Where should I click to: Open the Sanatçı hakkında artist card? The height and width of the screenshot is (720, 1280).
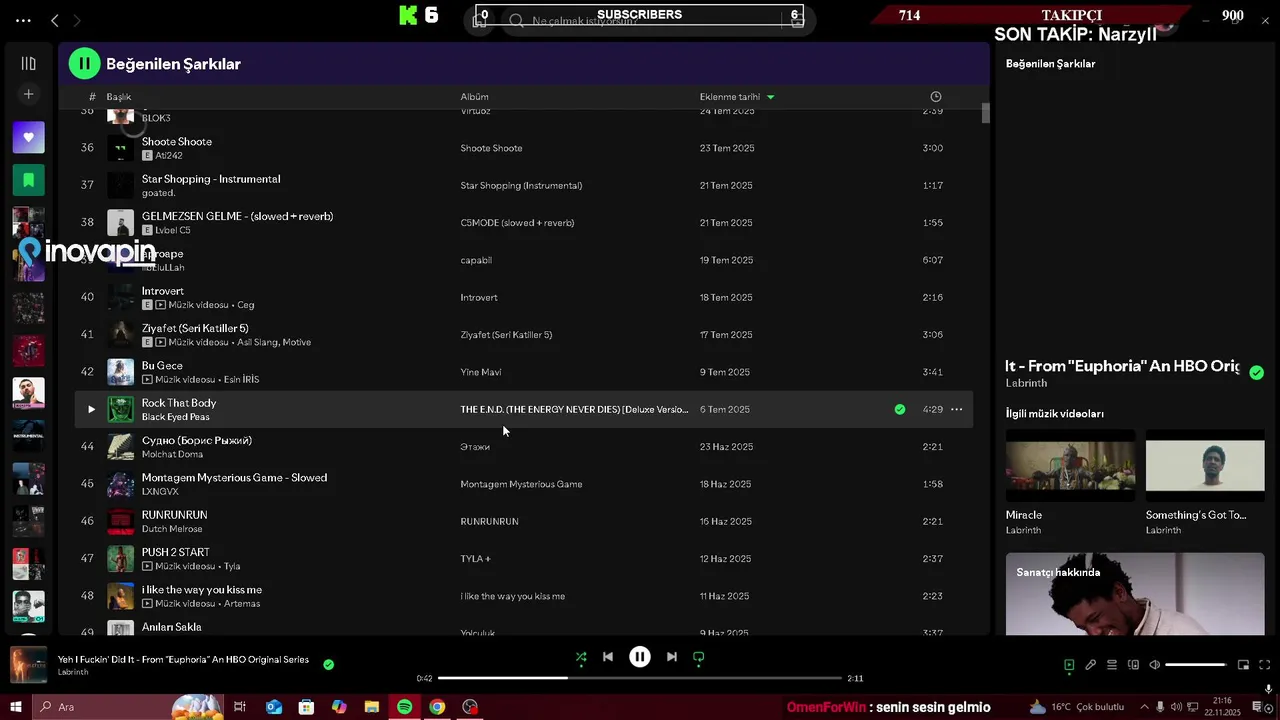(1135, 594)
